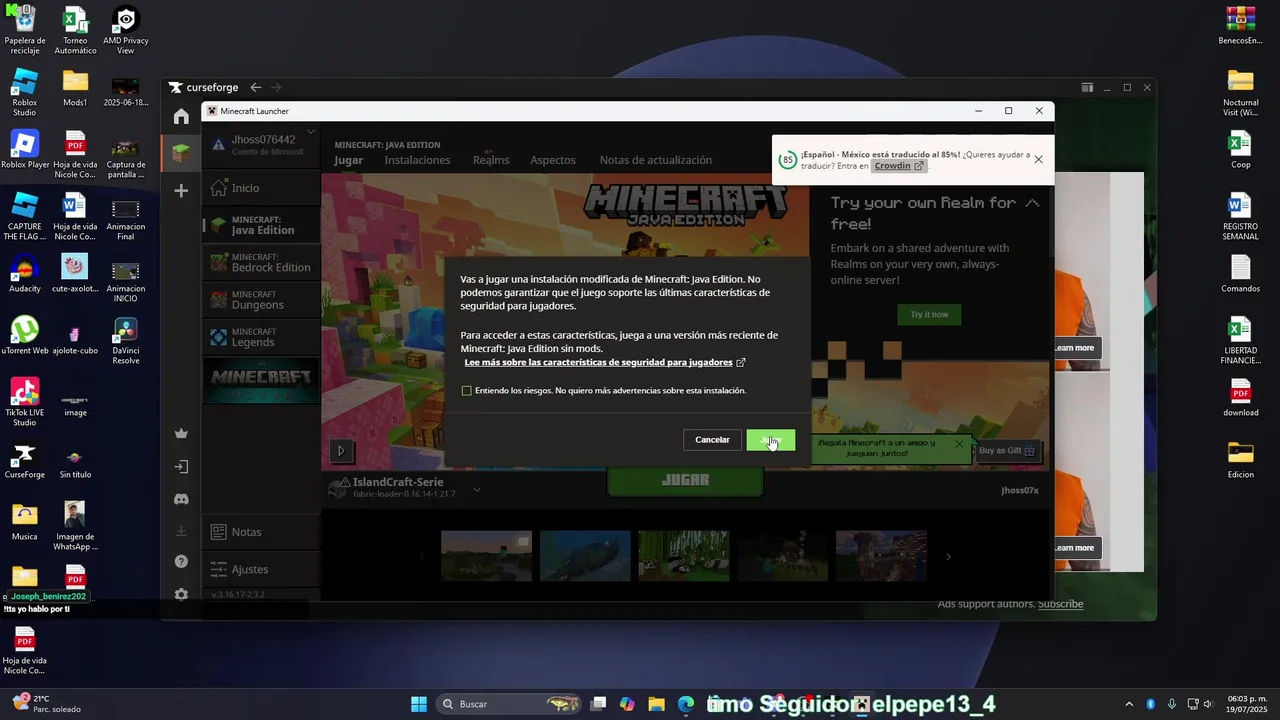Click the sign-in icon in CurseForge sidebar
Image resolution: width=1280 pixels, height=720 pixels.
pos(181,466)
